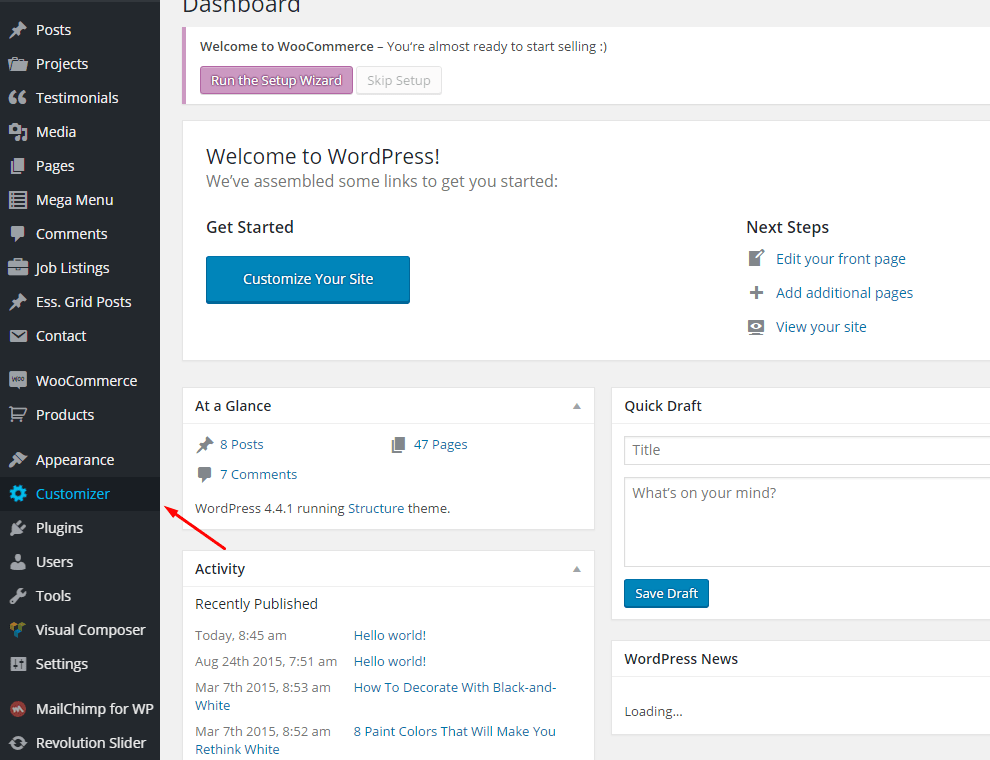The height and width of the screenshot is (760, 990).
Task: Click the Appearance paintbrush icon
Action: click(18, 460)
